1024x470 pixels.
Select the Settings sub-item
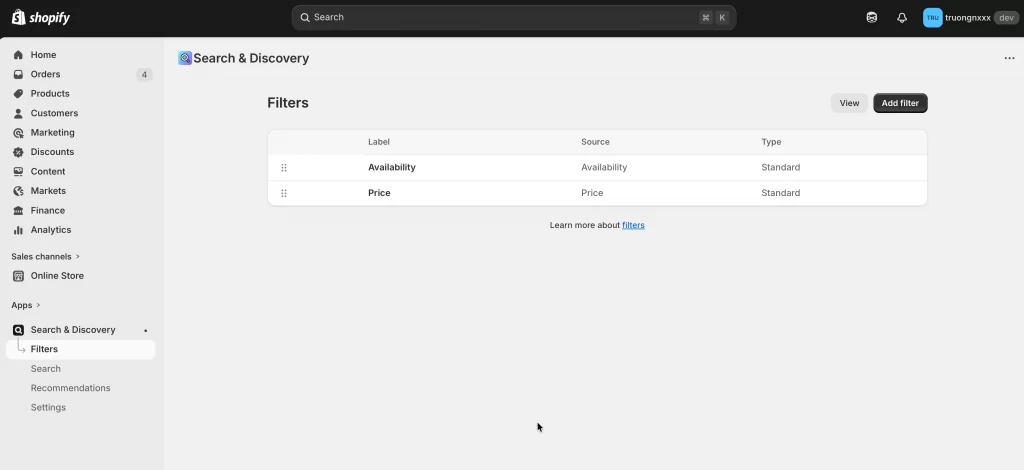coord(48,407)
